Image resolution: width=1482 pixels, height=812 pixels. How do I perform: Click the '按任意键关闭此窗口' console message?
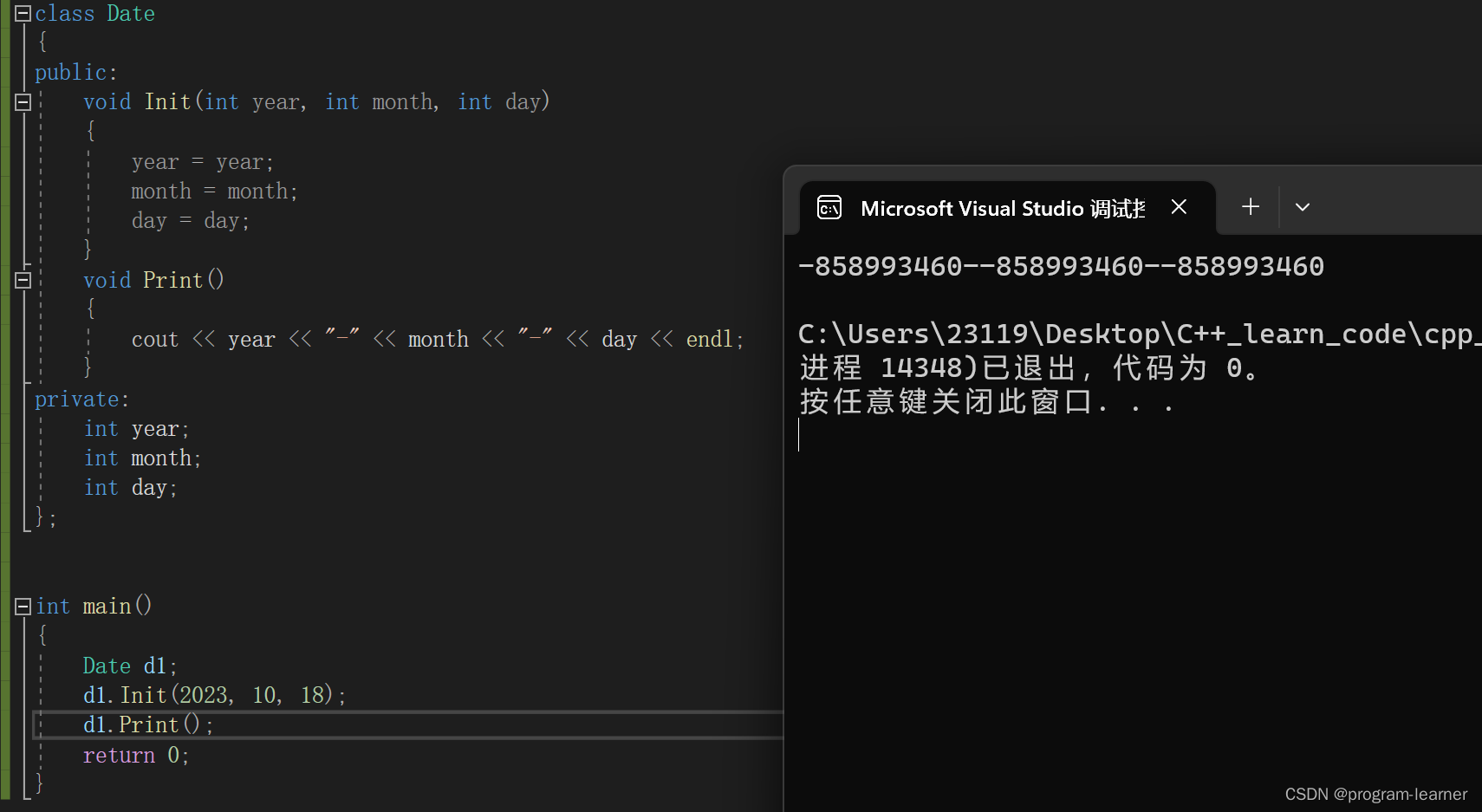[x=987, y=402]
